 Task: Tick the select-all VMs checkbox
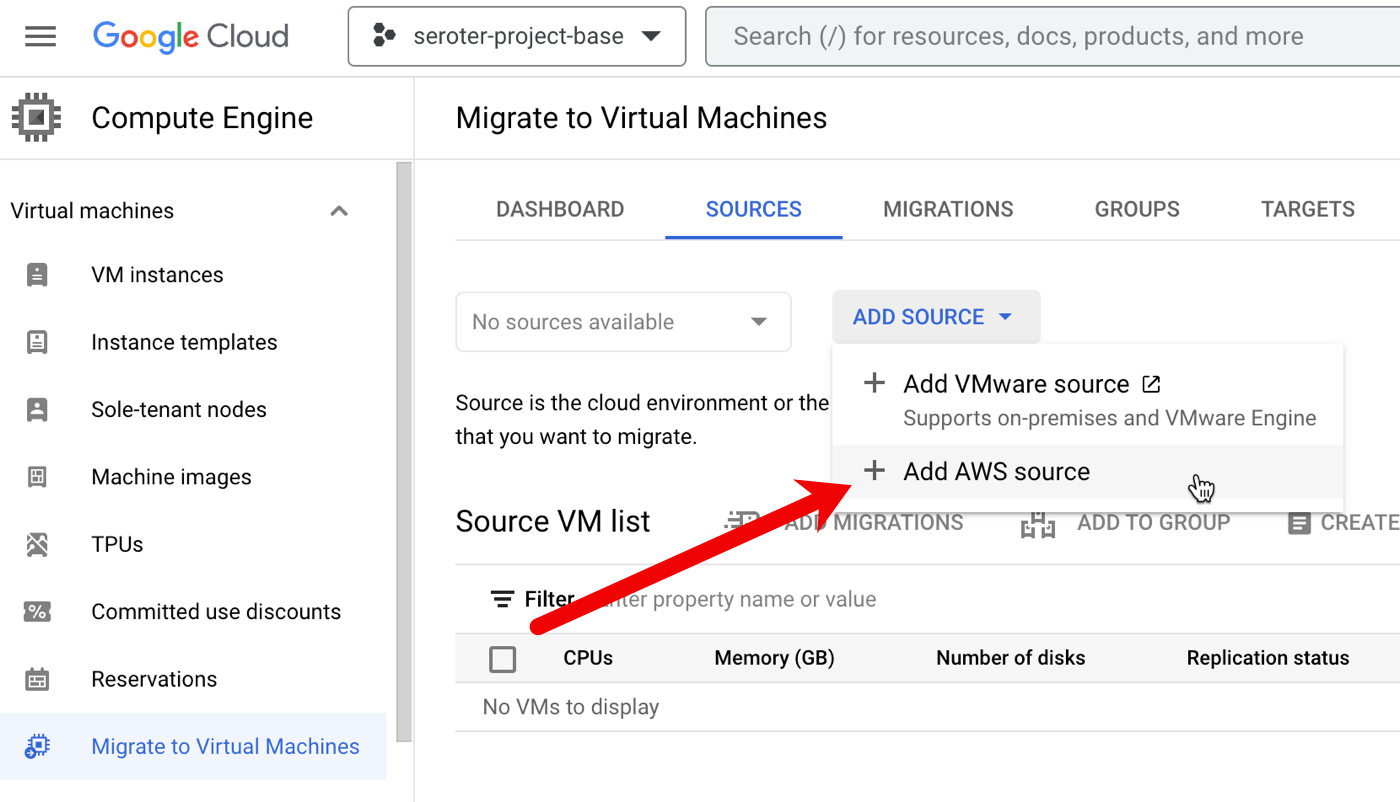502,659
